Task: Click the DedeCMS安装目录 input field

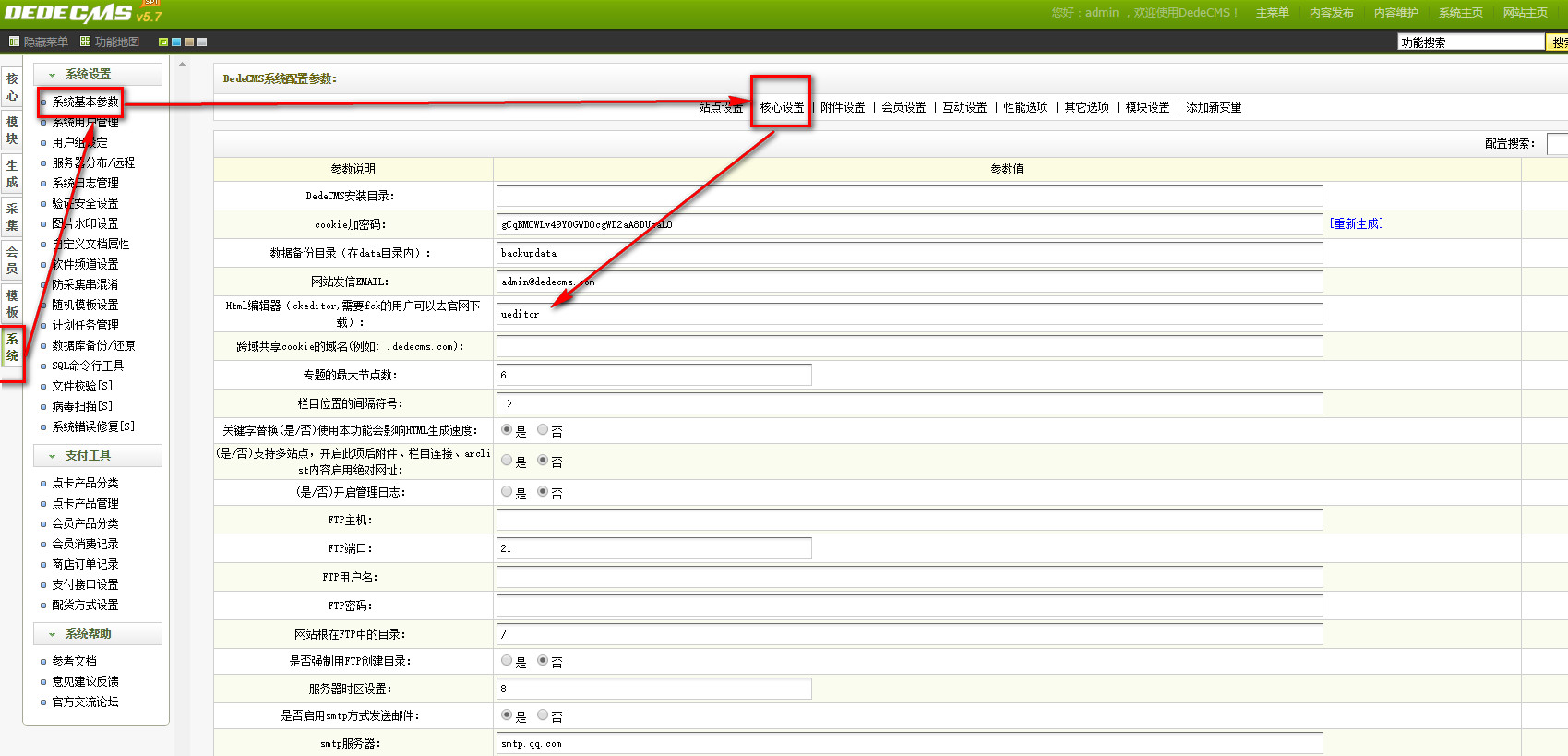Action: click(910, 196)
